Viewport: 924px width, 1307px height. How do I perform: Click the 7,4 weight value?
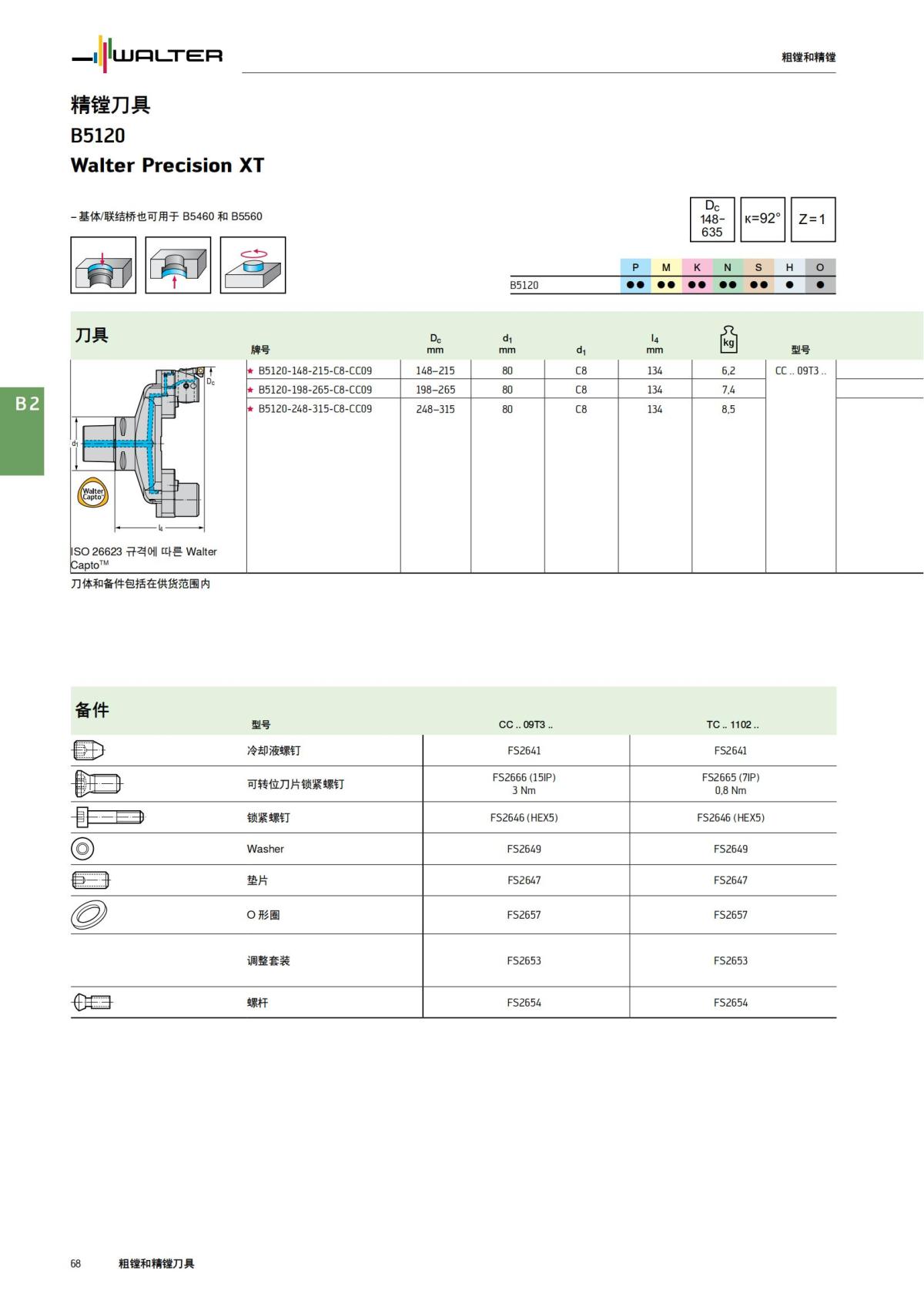point(728,390)
